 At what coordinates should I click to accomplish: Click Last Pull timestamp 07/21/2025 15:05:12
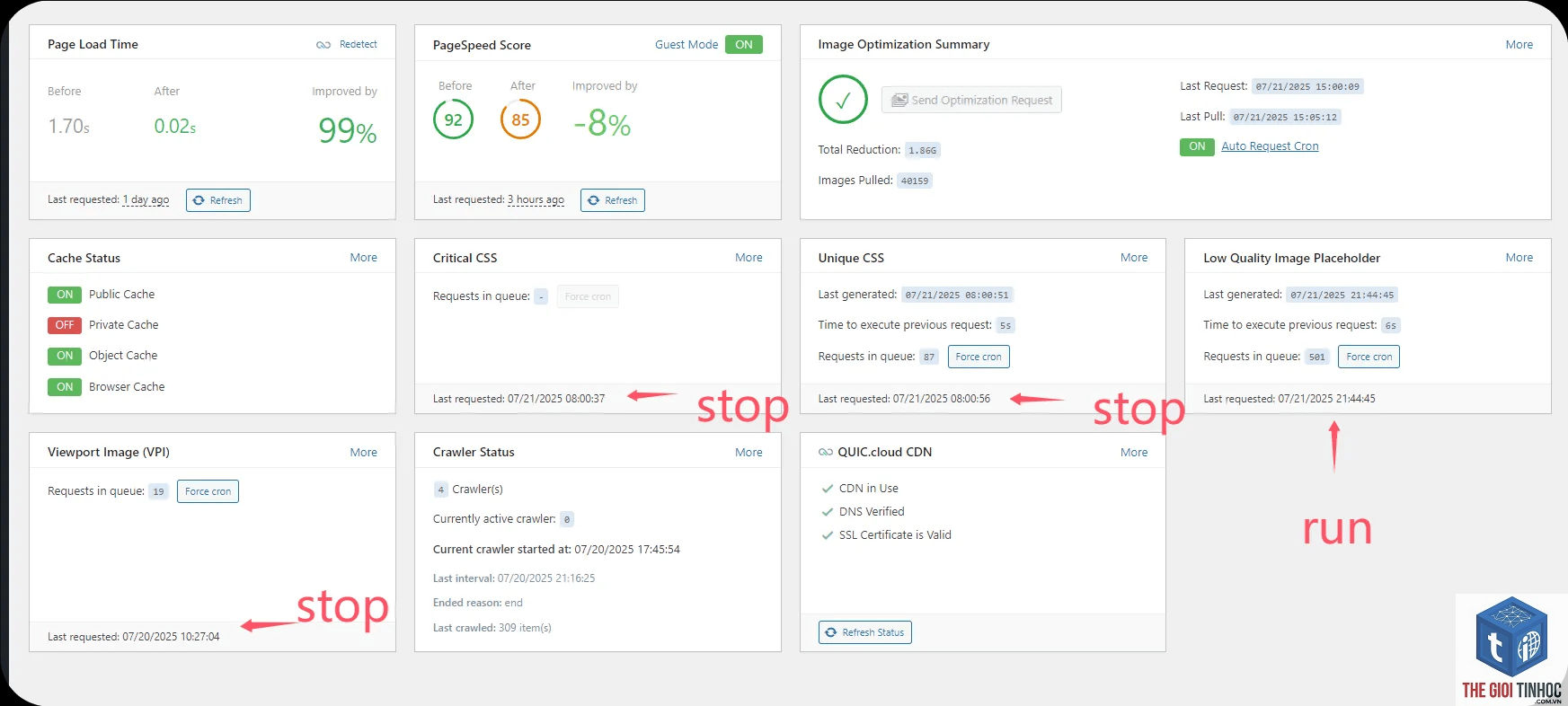coord(1285,118)
